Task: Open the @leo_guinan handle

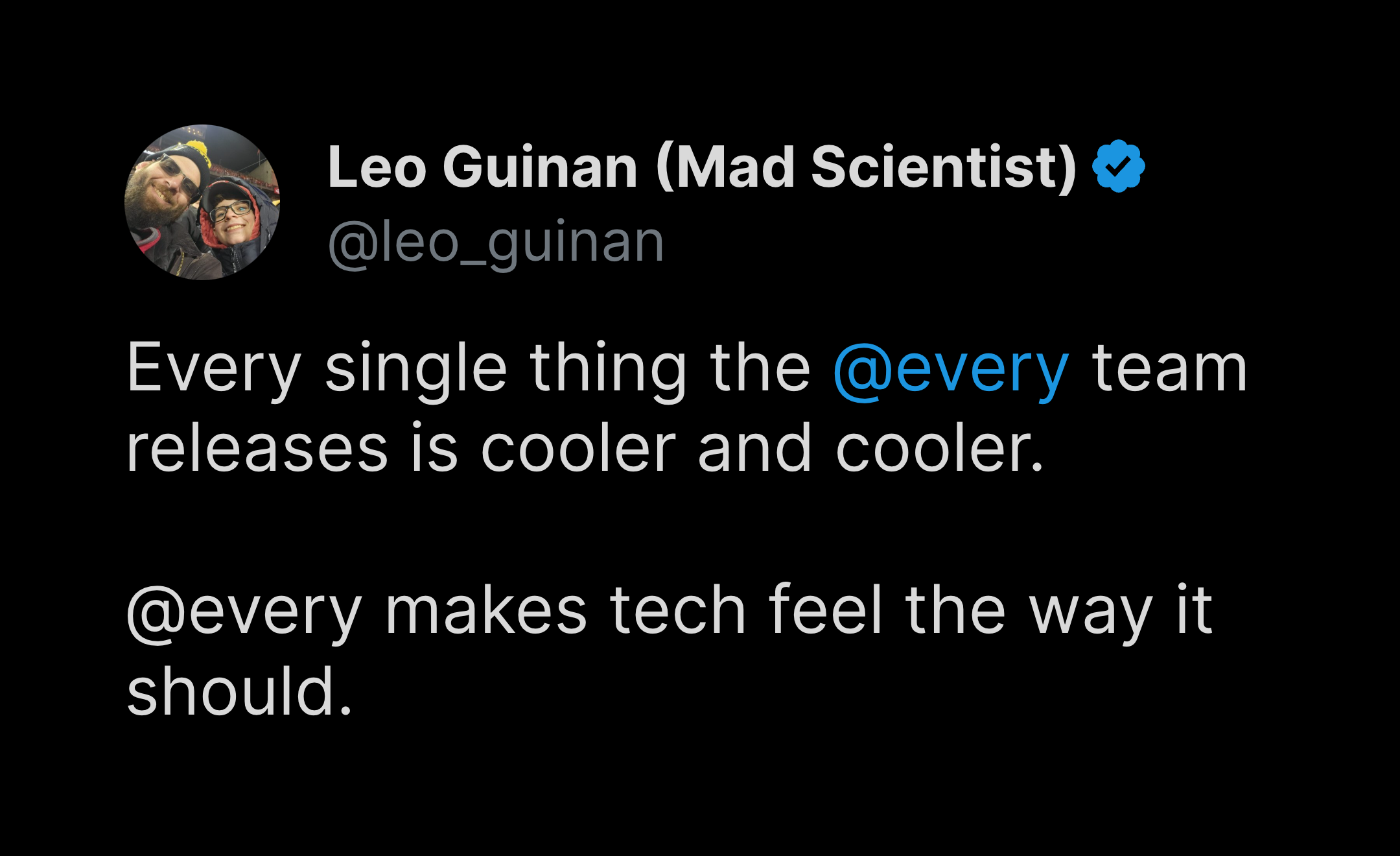Action: tap(496, 243)
